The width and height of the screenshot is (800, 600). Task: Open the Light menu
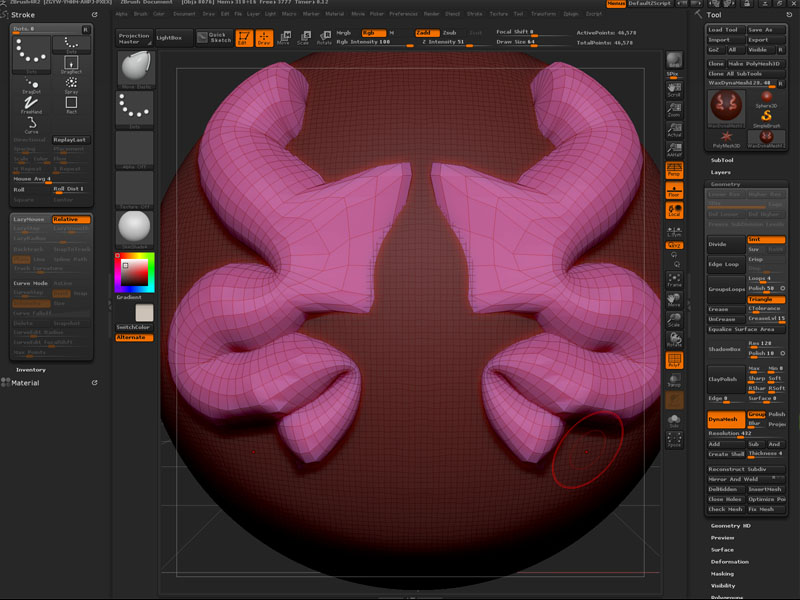[x=270, y=14]
